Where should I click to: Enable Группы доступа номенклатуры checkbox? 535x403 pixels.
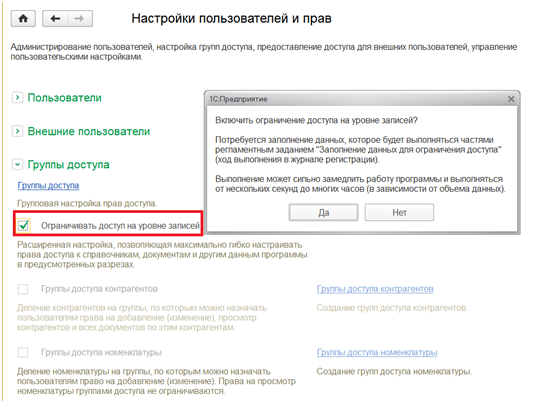[23, 352]
